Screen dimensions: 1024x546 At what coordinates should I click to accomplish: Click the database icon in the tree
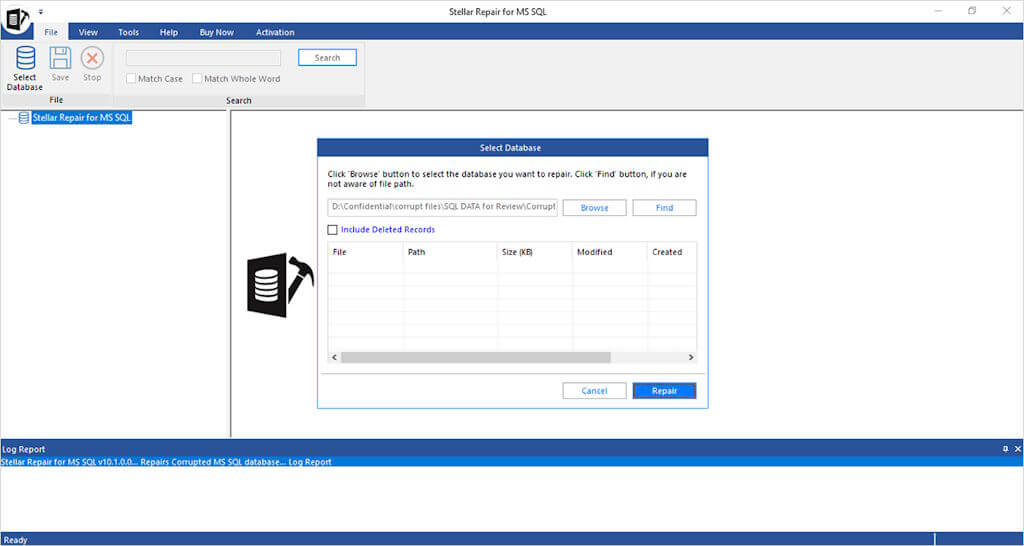pos(23,118)
